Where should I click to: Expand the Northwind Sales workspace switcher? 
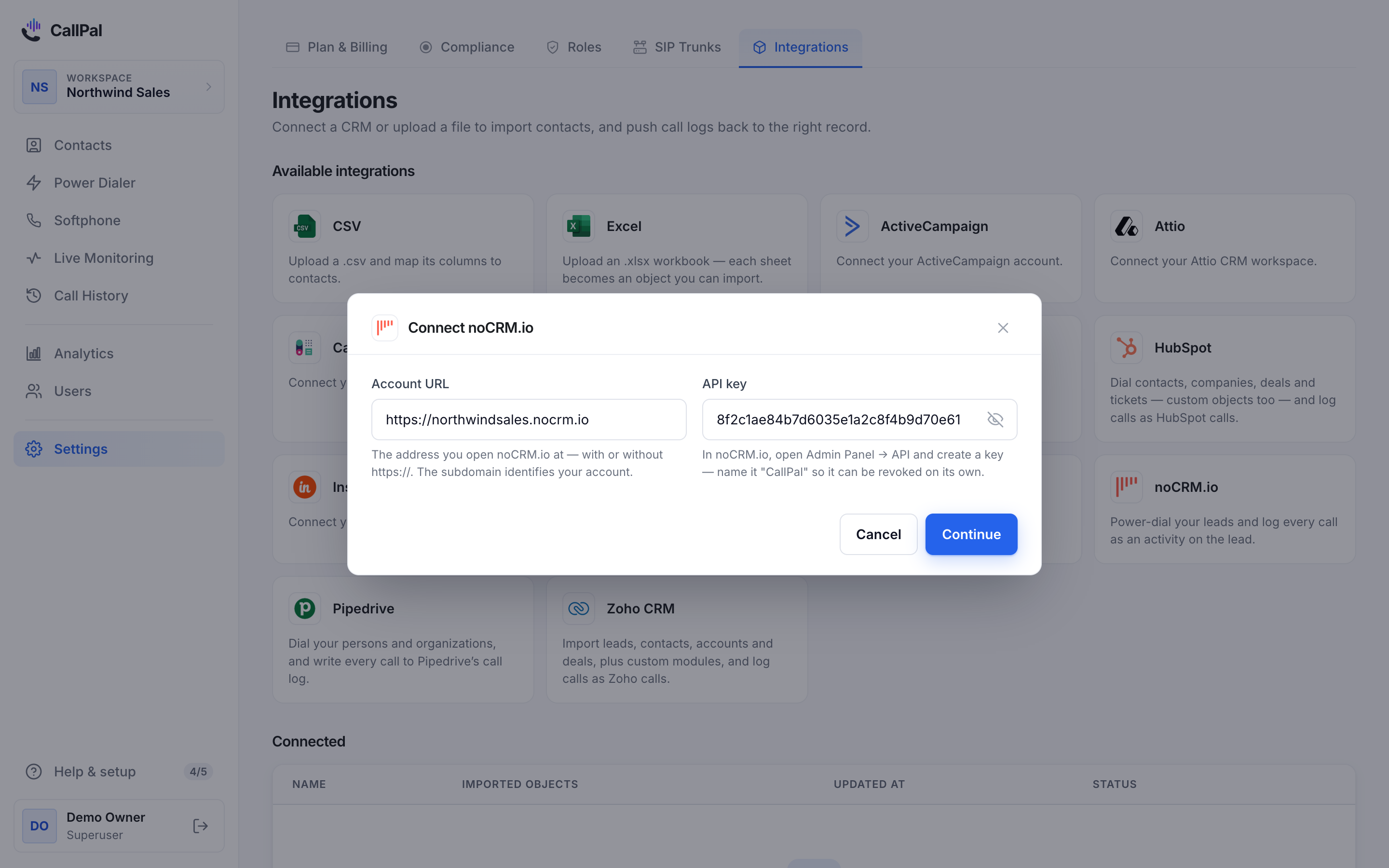pos(119,87)
